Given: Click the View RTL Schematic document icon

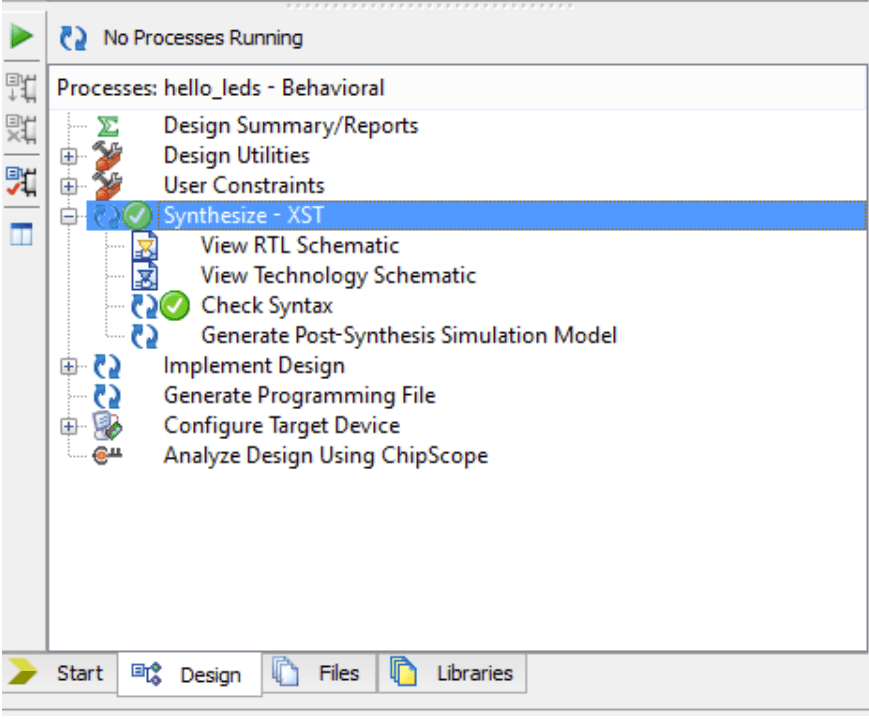Looking at the screenshot, I should [x=146, y=246].
